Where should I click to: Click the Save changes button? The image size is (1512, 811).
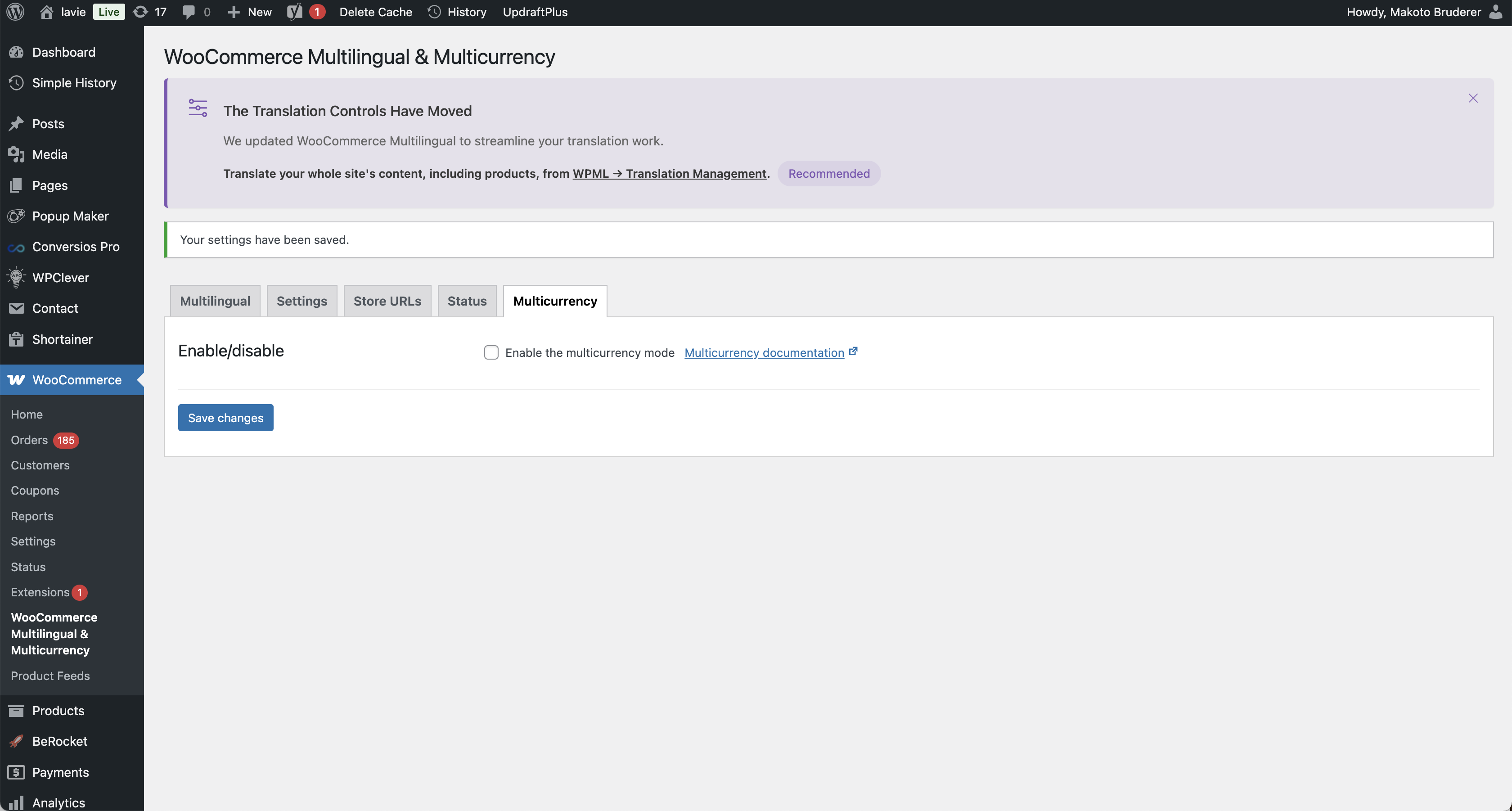[x=226, y=418]
